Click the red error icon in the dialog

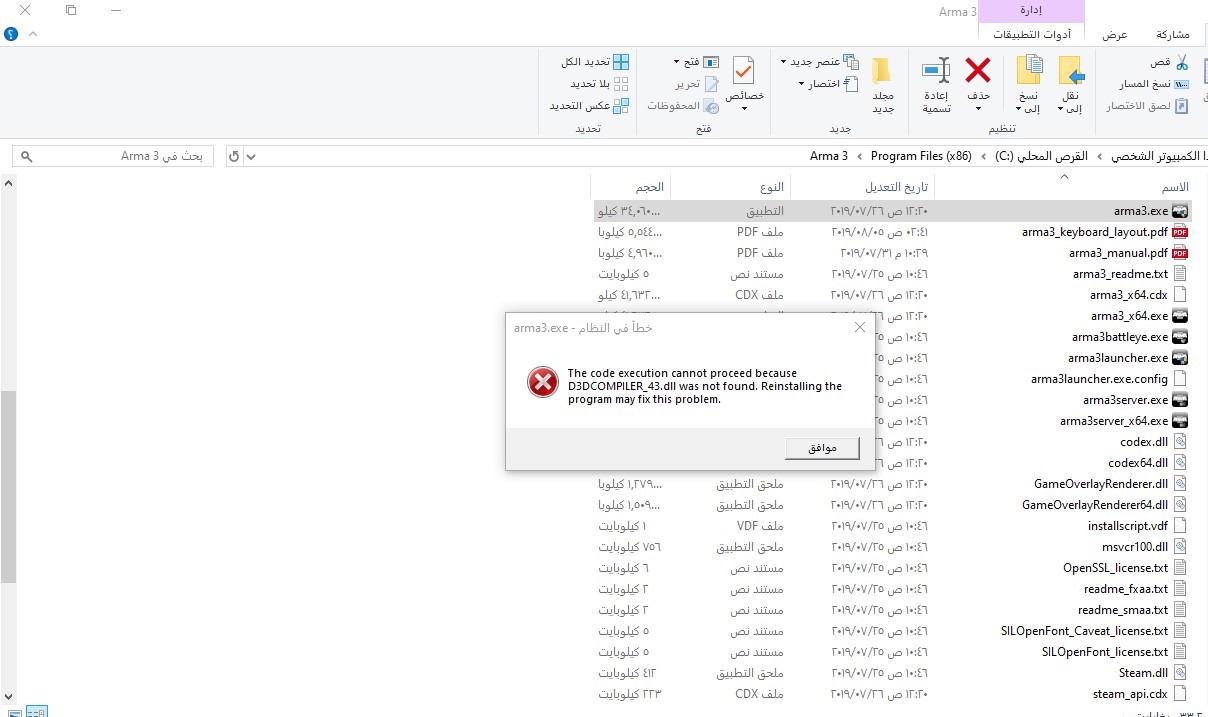click(542, 382)
